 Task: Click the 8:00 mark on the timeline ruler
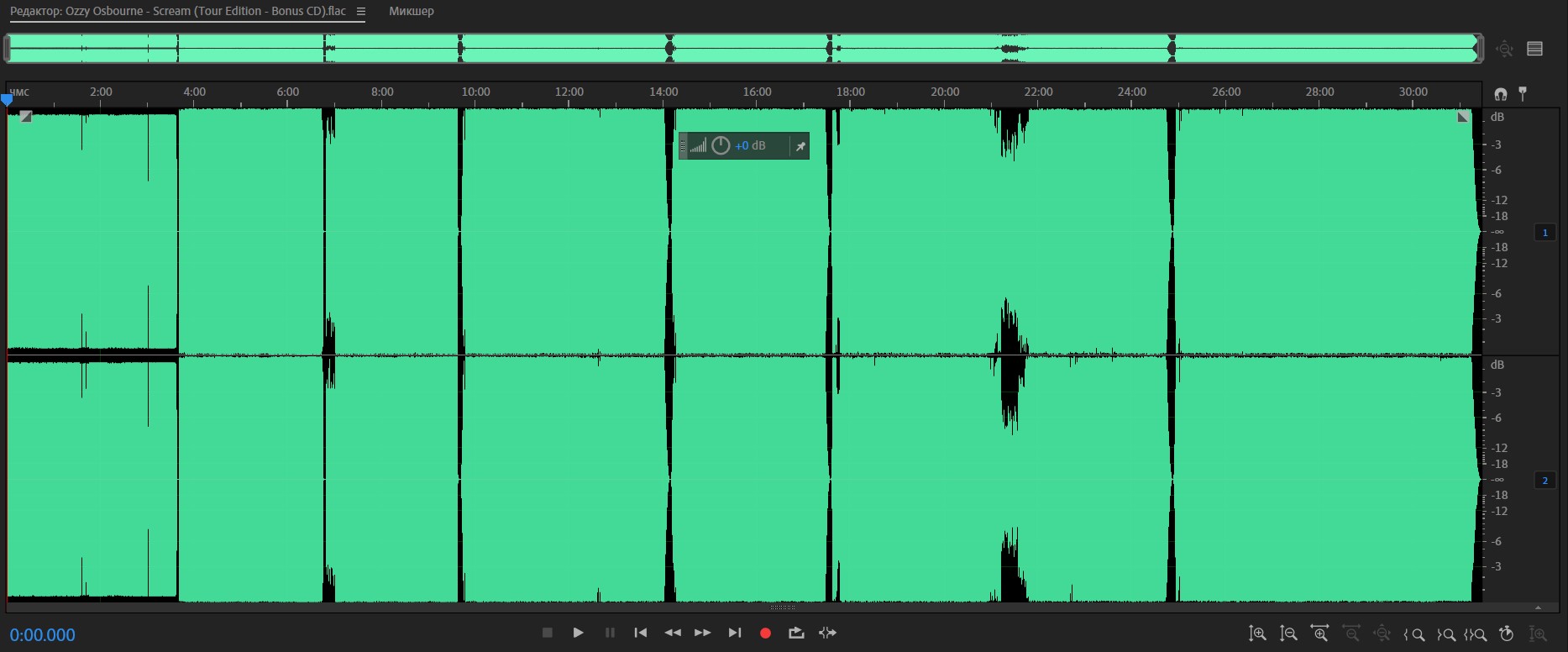(x=382, y=92)
